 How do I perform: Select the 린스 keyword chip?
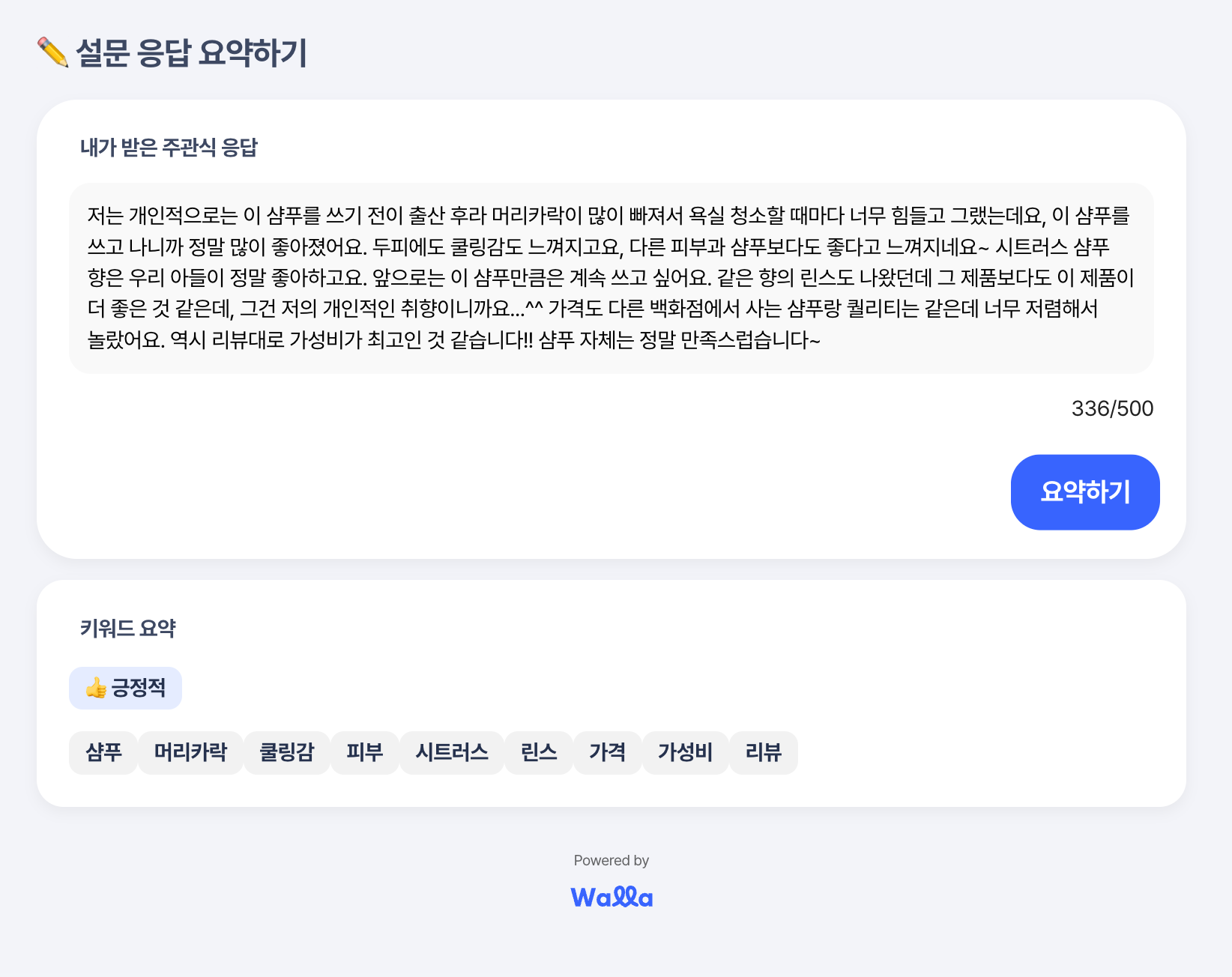click(539, 752)
